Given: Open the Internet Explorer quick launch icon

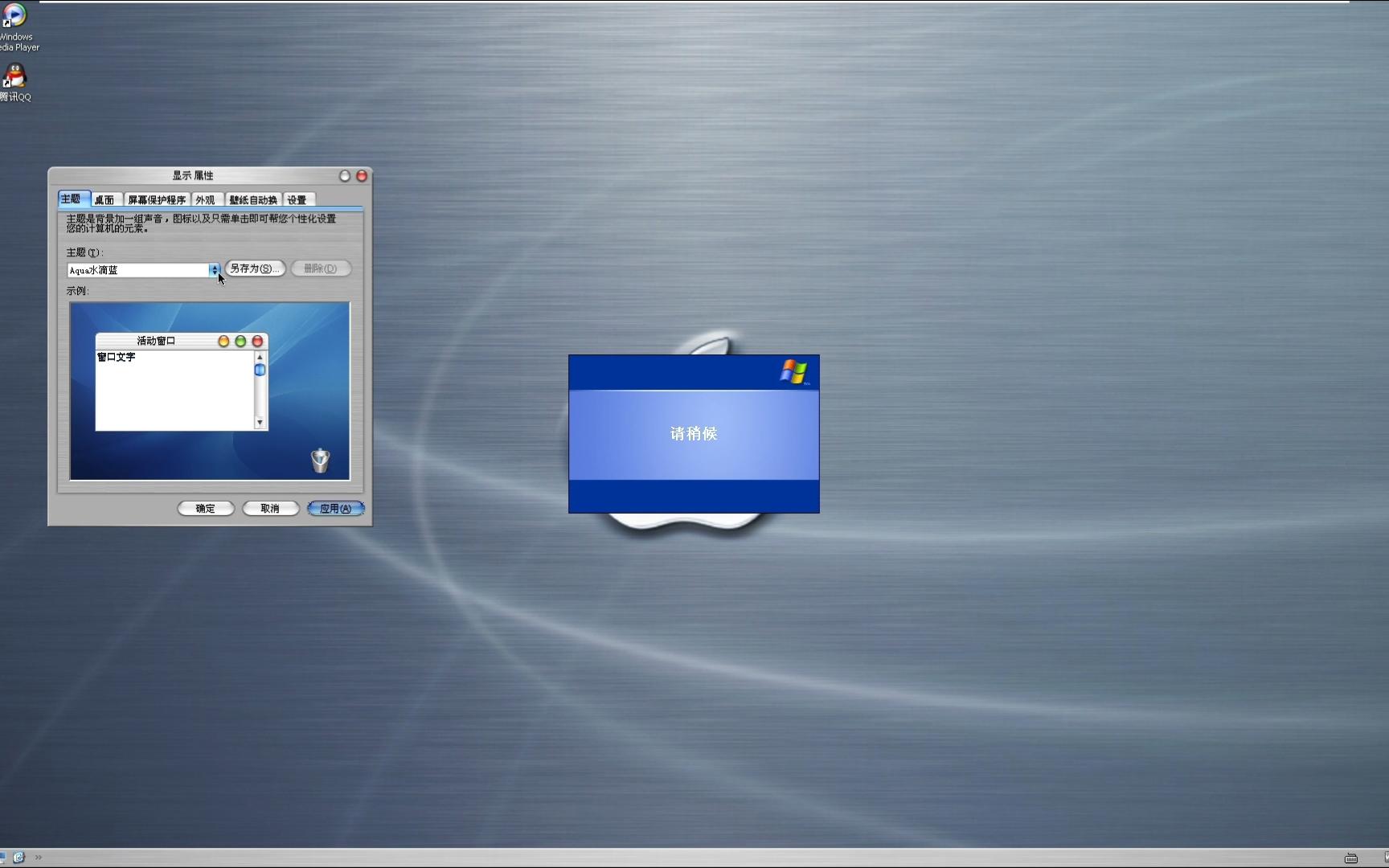Looking at the screenshot, I should (19, 858).
